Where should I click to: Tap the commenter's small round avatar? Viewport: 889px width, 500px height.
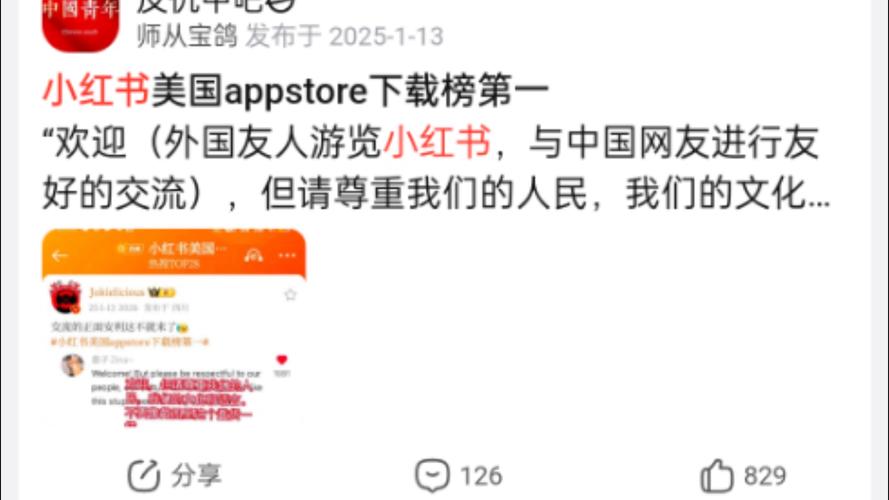click(73, 366)
